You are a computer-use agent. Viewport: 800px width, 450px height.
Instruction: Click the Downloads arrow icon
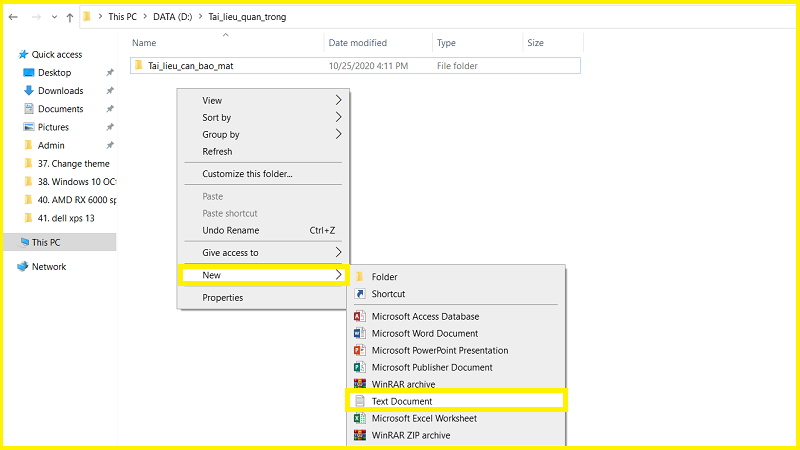[x=29, y=90]
